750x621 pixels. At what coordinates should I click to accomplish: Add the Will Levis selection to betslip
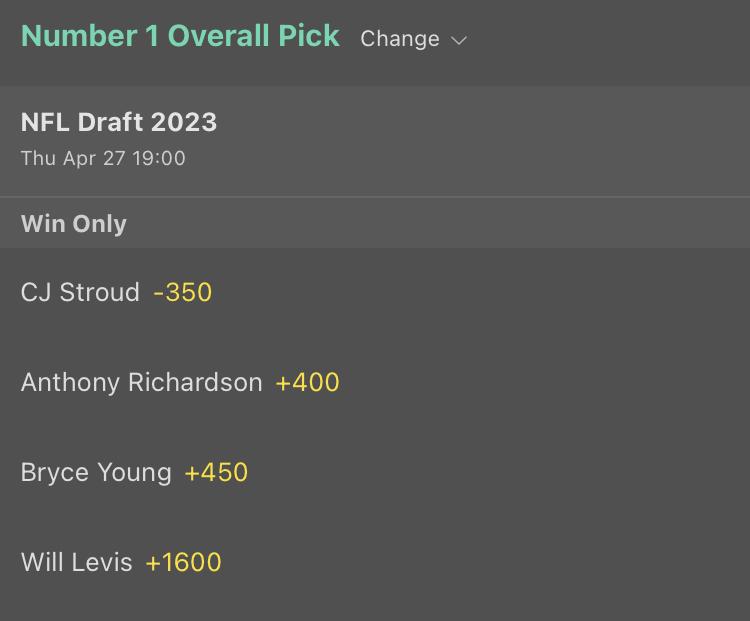click(x=375, y=562)
